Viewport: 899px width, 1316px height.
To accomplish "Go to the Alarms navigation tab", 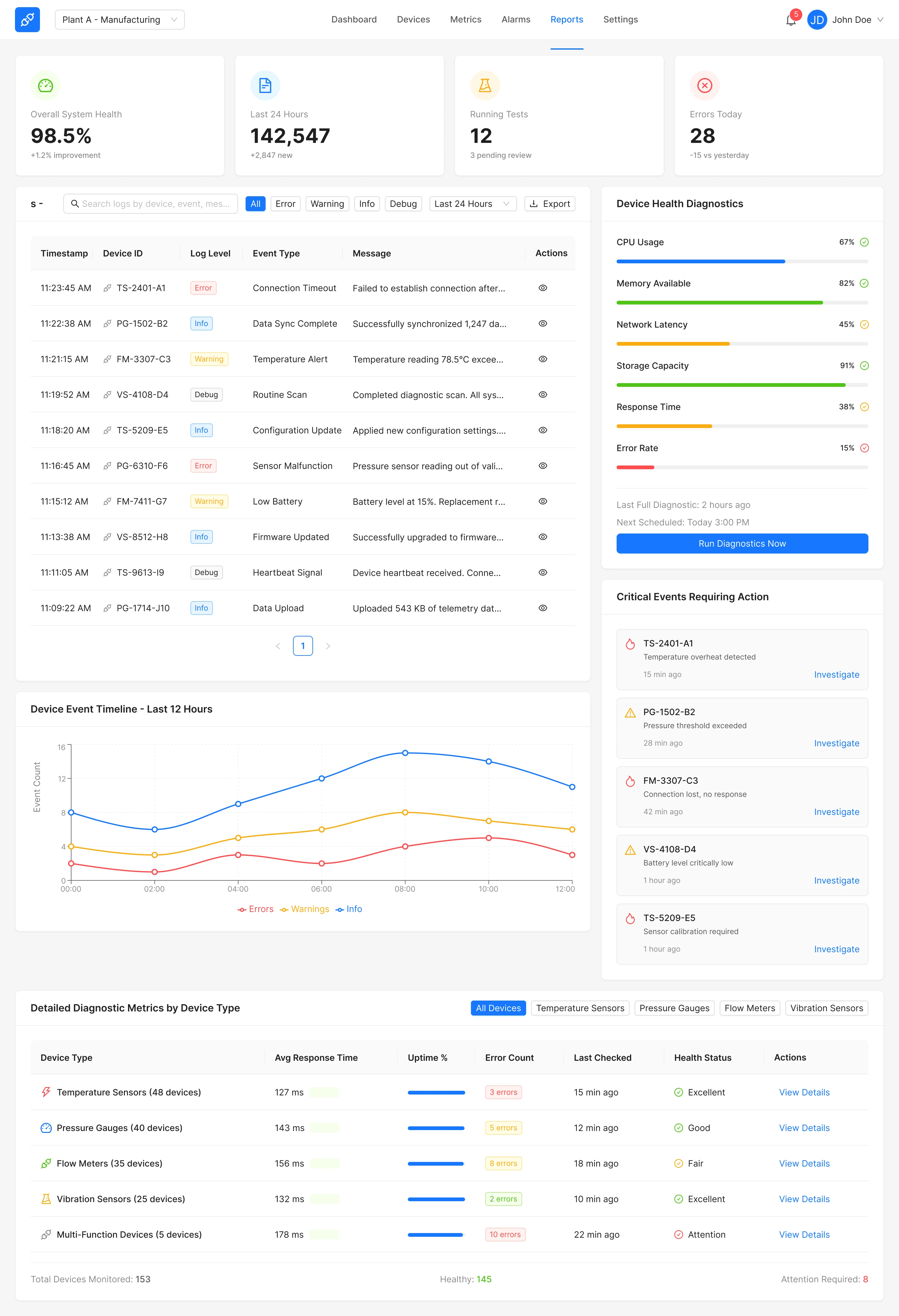I will [515, 20].
